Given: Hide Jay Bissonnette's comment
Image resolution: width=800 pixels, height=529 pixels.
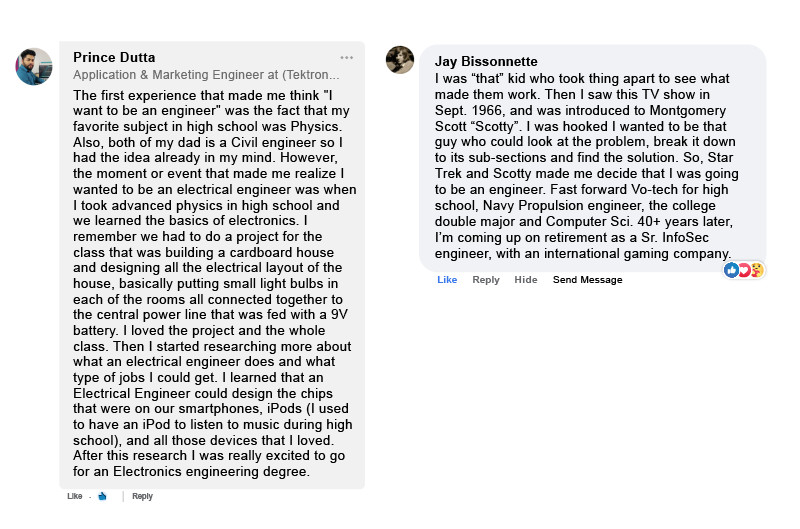Looking at the screenshot, I should coord(526,280).
